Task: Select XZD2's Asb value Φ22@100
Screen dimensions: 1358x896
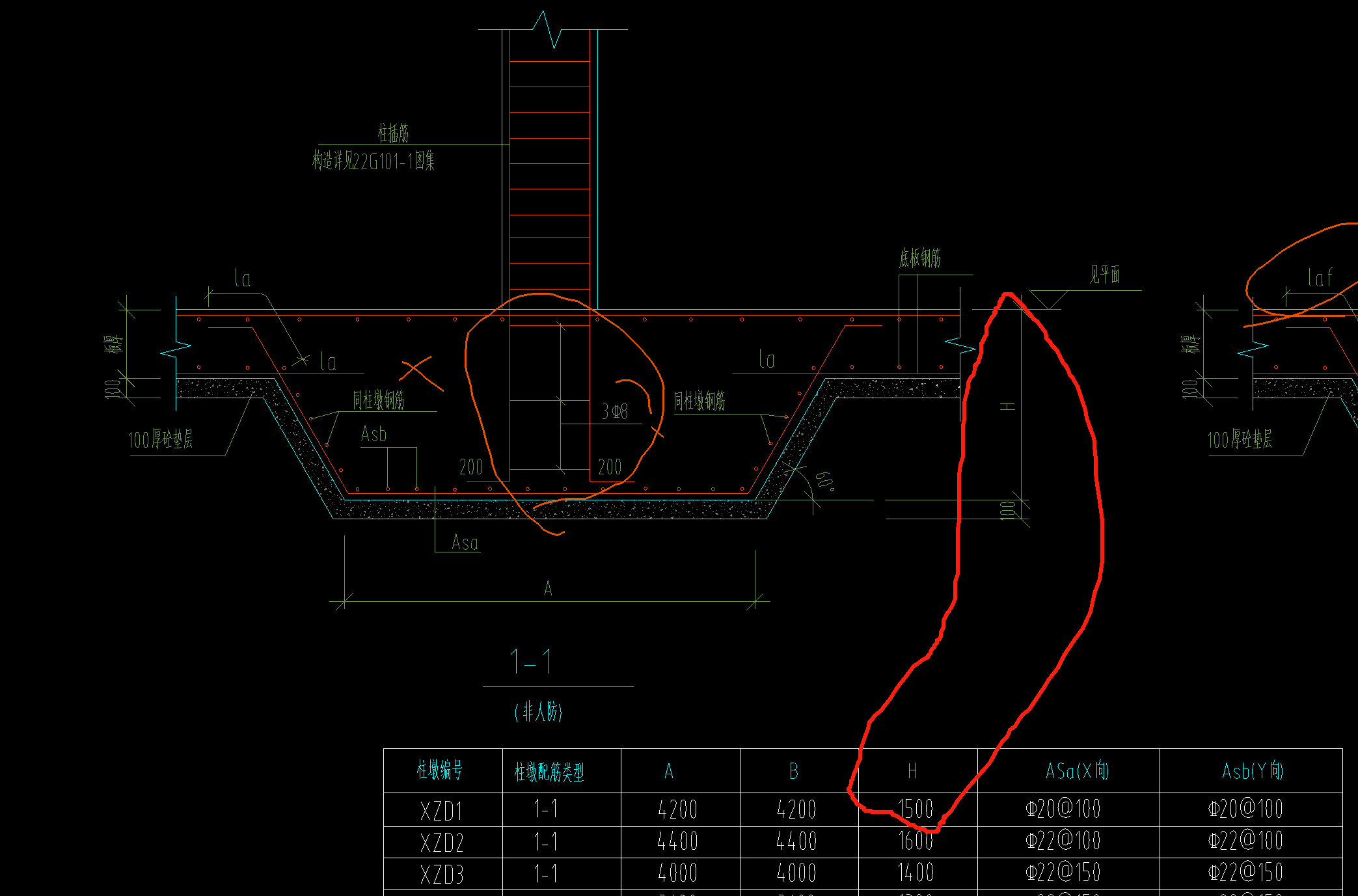Action: [x=1245, y=841]
